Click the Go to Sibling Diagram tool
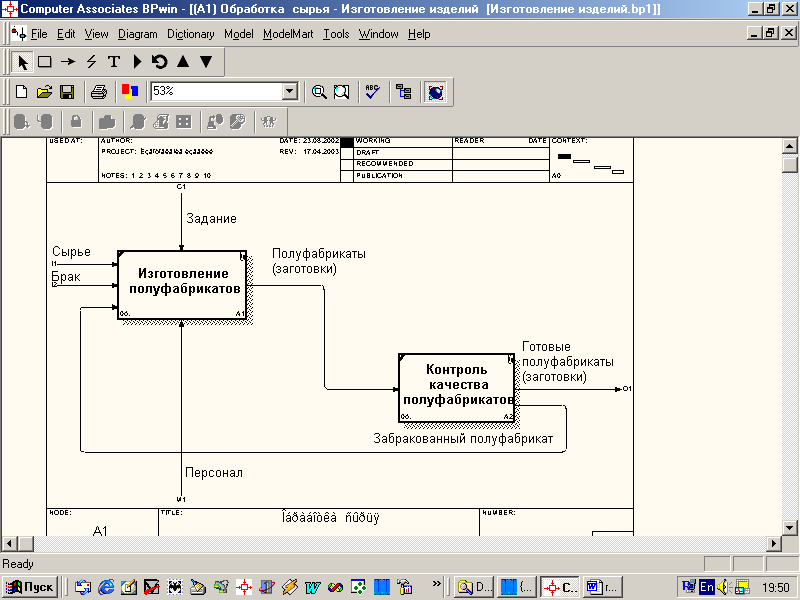This screenshot has height=600, width=800. 160,62
